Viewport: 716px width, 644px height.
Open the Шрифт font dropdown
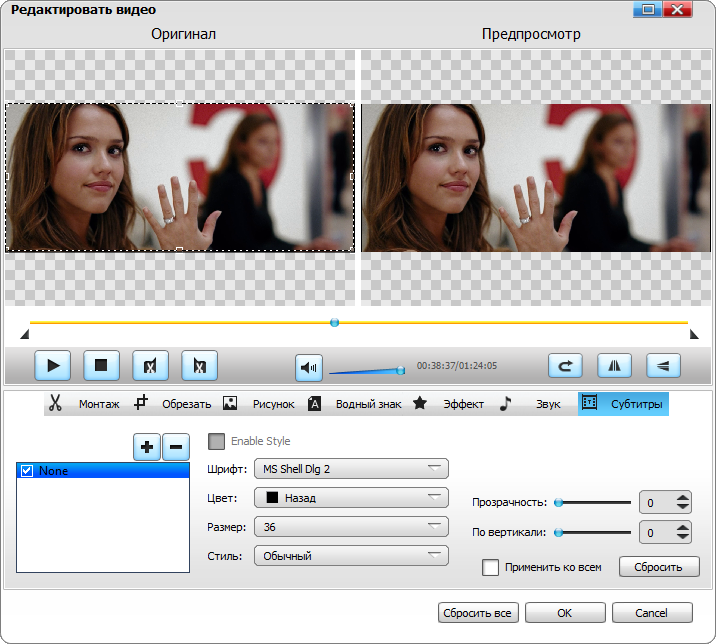351,469
